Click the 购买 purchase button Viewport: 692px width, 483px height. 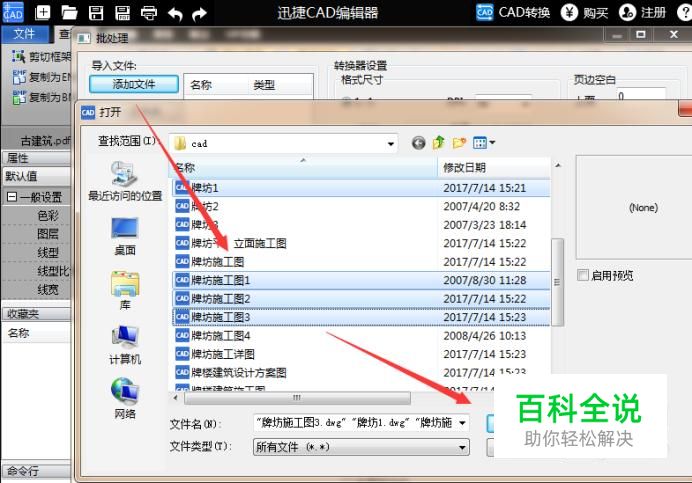pyautogui.click(x=584, y=12)
